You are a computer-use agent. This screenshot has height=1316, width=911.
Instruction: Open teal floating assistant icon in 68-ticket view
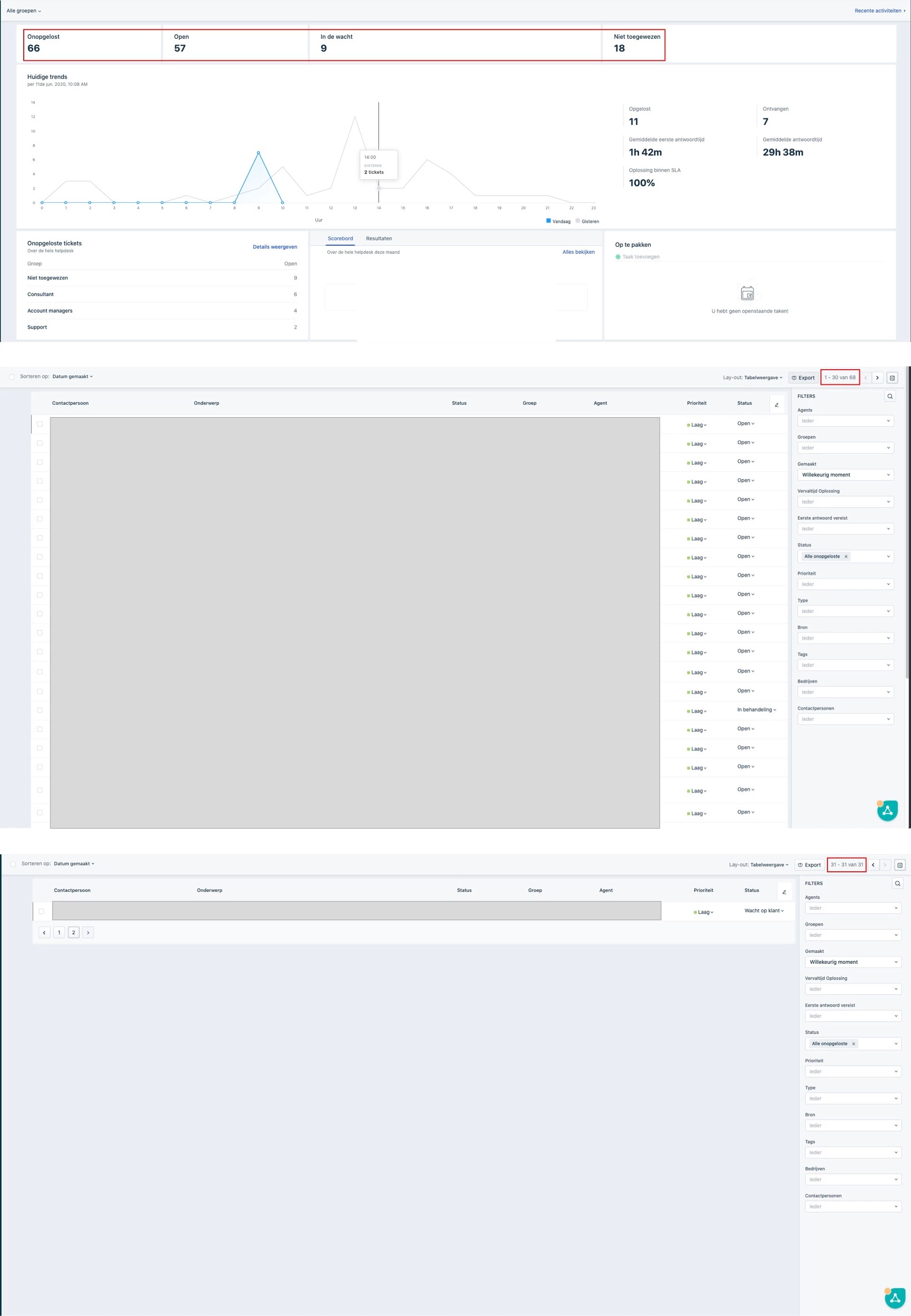(887, 810)
